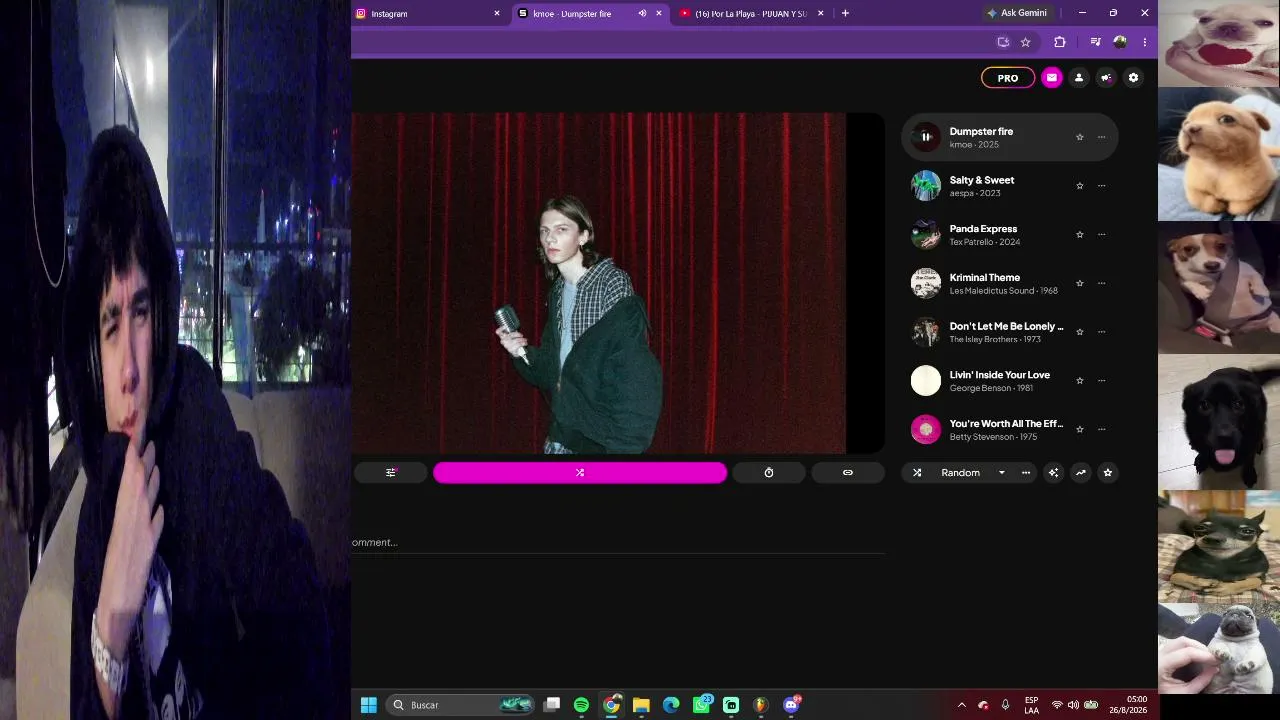Copy the sample link with chain icon

848,473
